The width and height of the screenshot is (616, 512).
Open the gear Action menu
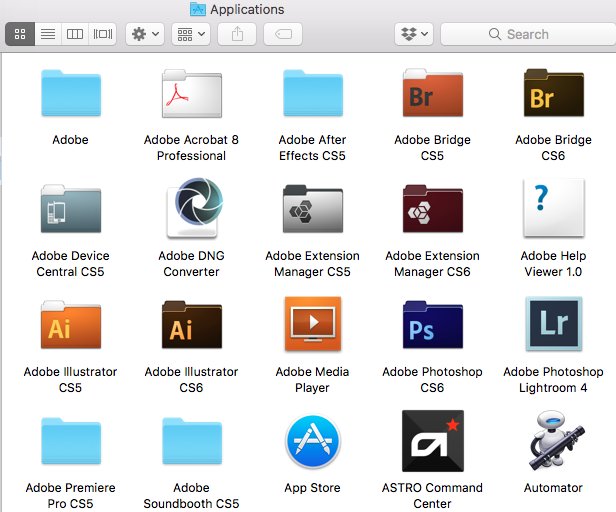tap(145, 34)
